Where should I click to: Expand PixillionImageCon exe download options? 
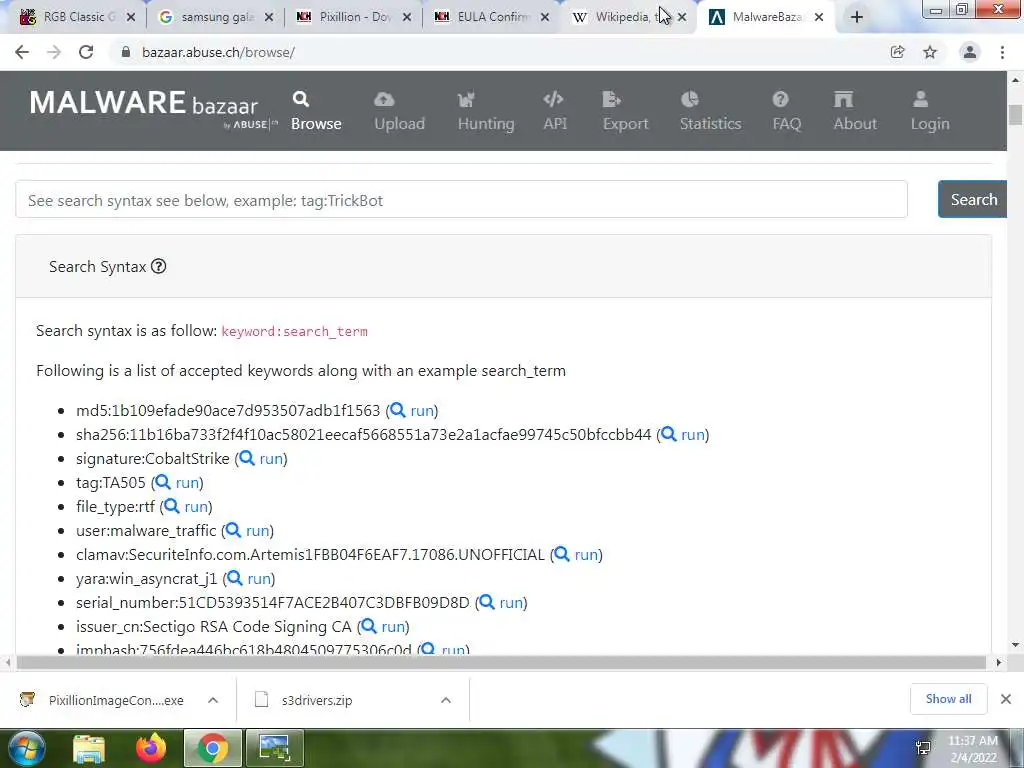213,700
